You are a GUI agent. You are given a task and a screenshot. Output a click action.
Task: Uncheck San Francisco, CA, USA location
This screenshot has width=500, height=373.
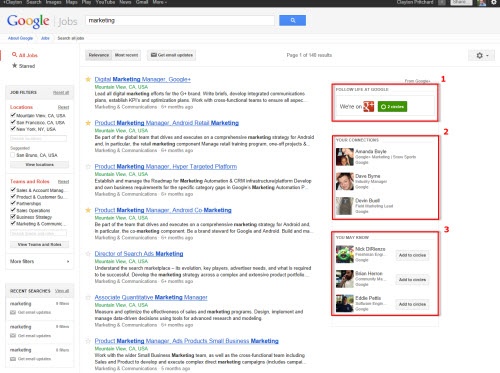point(13,122)
